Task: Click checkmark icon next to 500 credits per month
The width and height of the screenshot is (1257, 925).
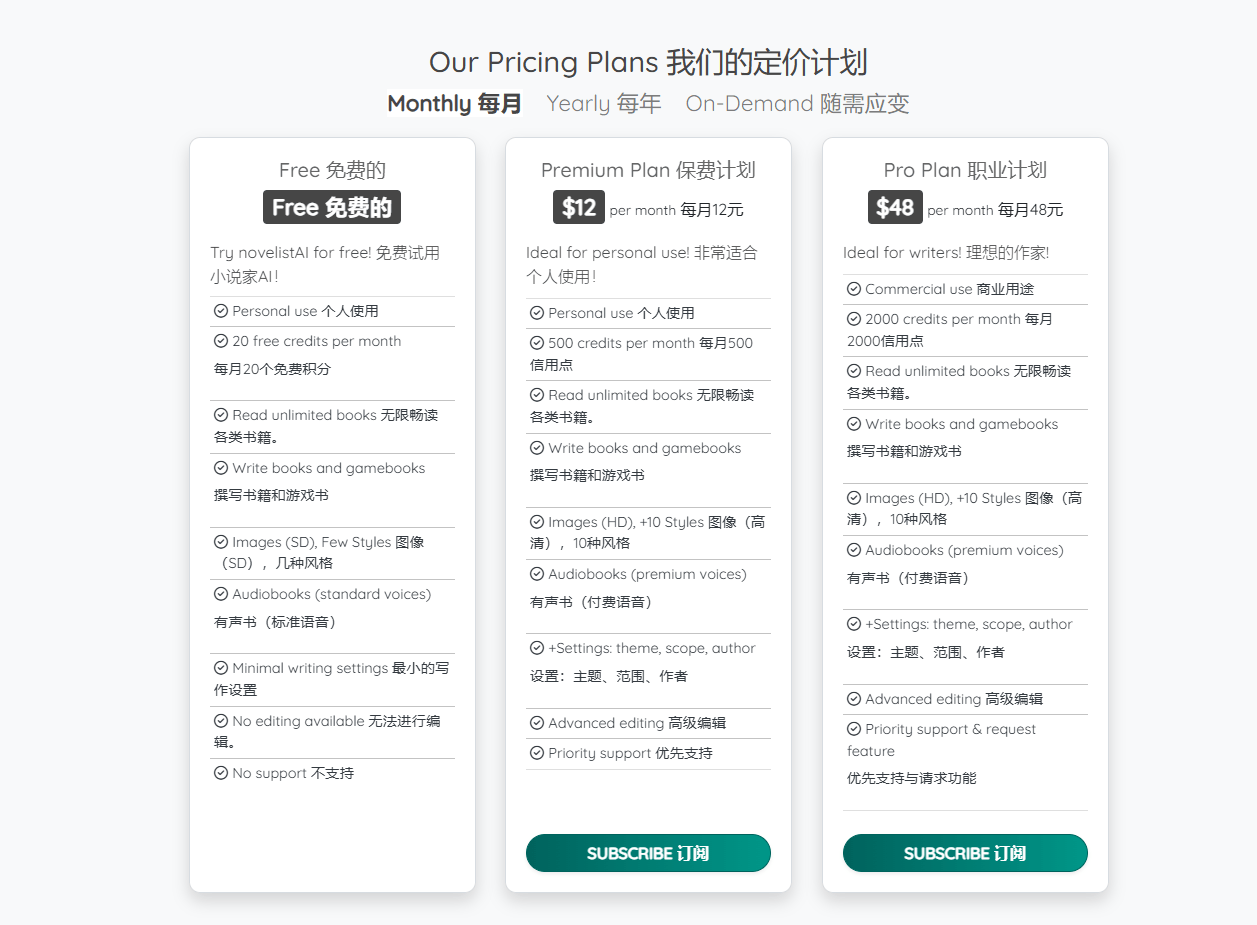Action: pos(537,343)
